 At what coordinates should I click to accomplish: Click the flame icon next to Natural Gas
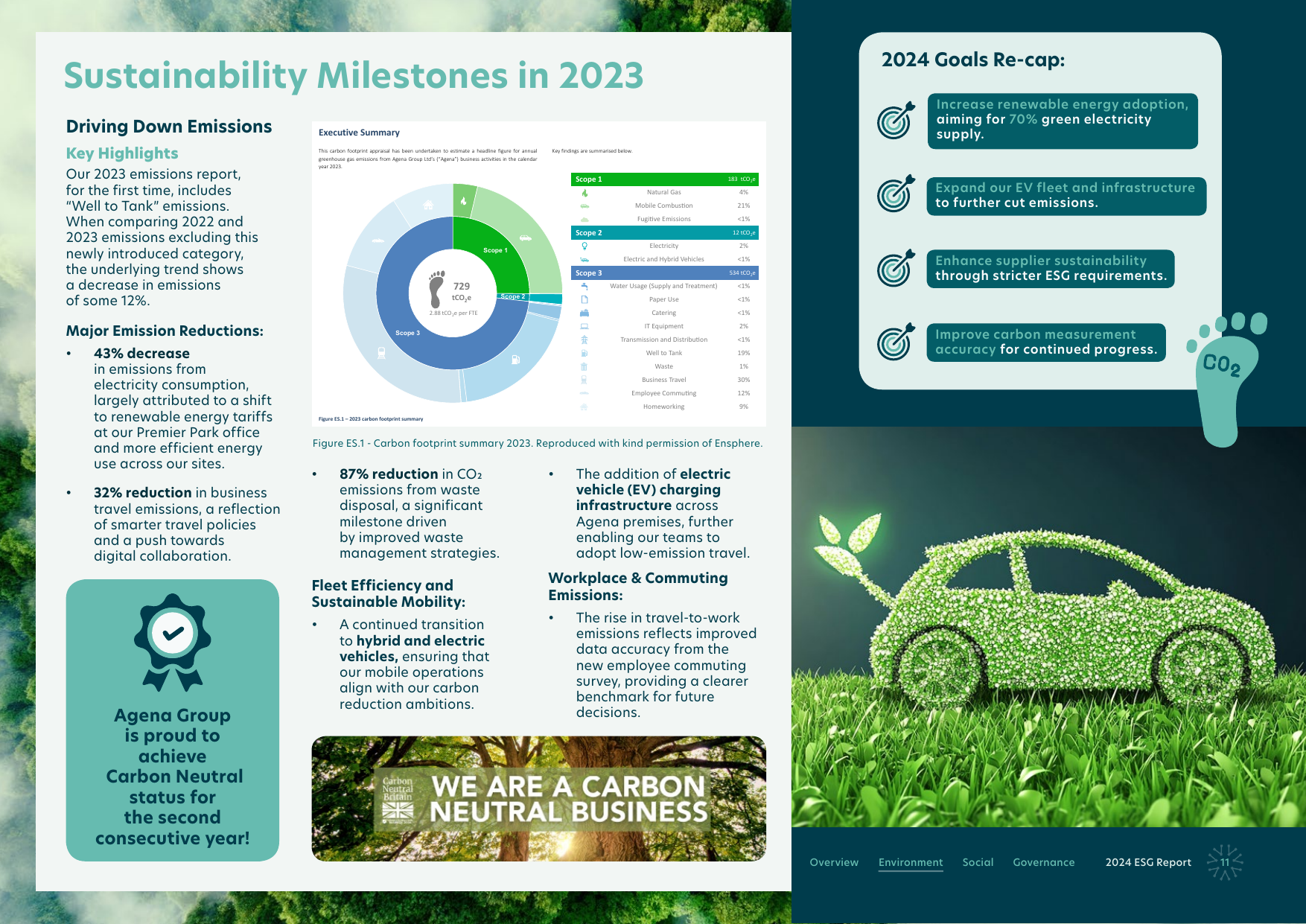click(584, 193)
